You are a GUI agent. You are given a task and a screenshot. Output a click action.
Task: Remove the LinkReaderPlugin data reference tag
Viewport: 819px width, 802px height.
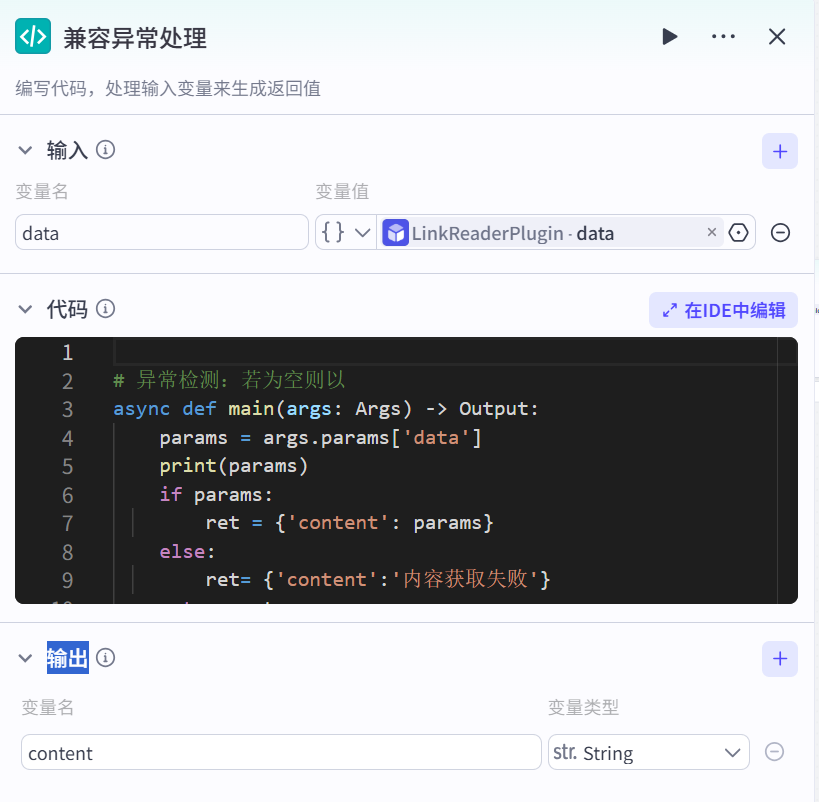coord(712,232)
